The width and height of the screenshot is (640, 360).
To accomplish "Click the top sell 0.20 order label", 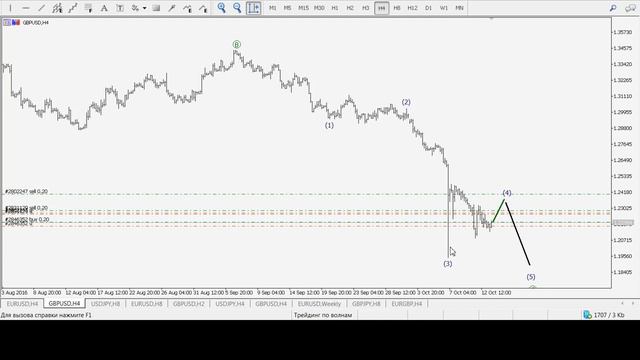I will point(26,191).
